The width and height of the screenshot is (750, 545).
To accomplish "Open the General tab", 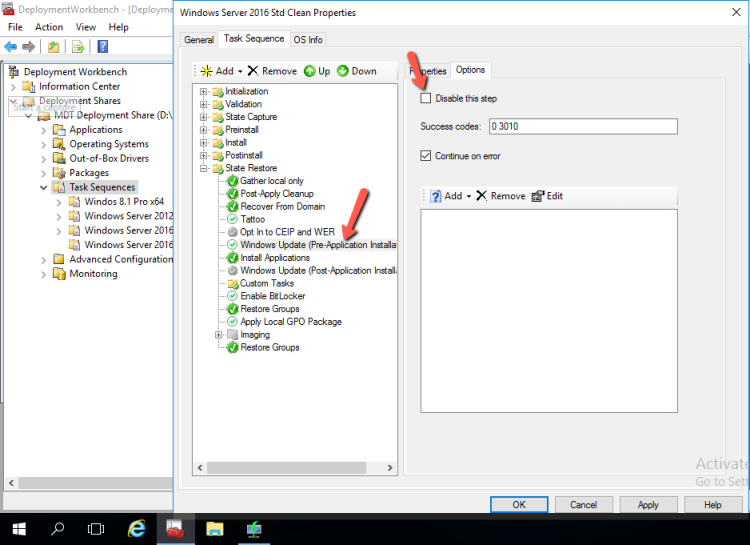I will tap(199, 39).
